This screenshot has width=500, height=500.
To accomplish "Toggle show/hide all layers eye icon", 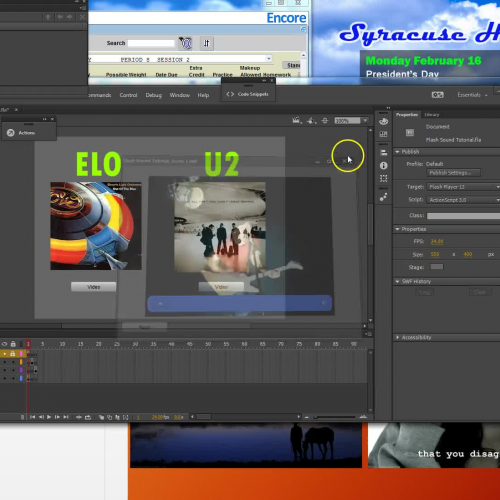I will click(5, 344).
